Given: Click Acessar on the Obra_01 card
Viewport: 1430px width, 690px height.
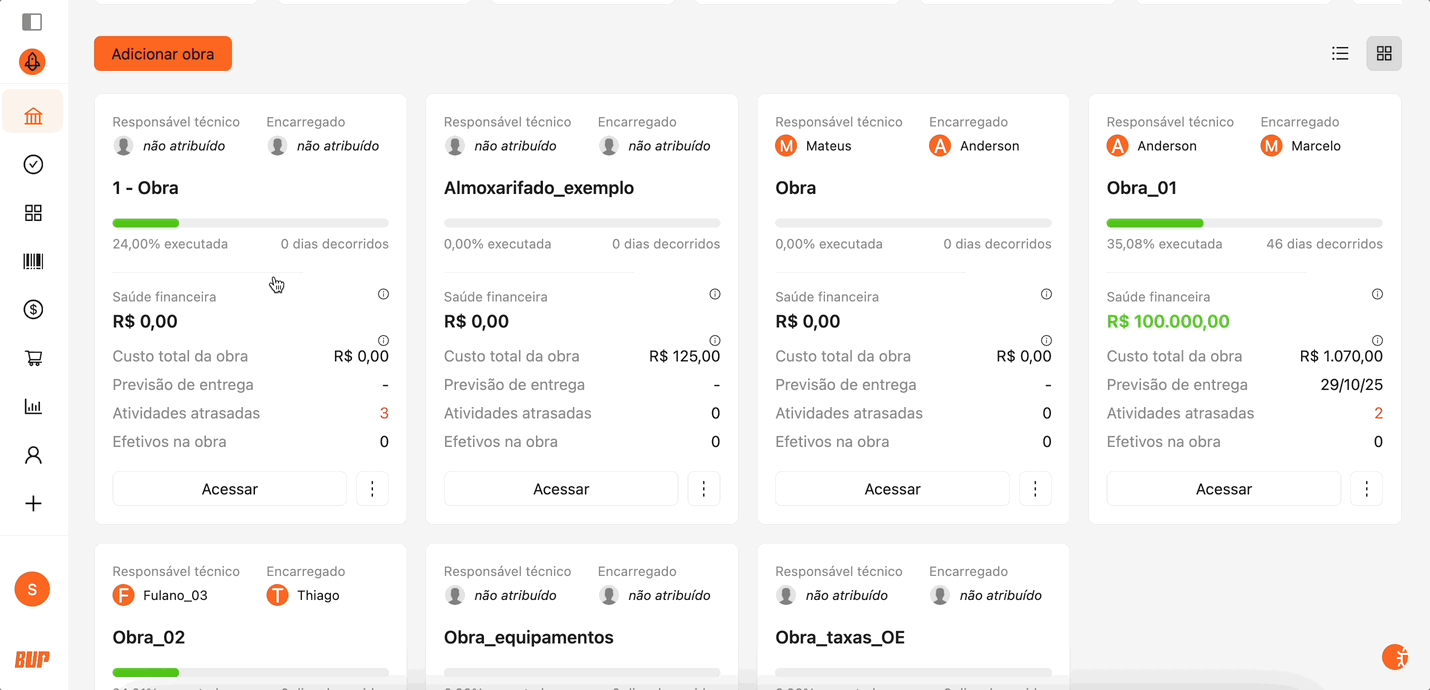Looking at the screenshot, I should click(x=1223, y=489).
